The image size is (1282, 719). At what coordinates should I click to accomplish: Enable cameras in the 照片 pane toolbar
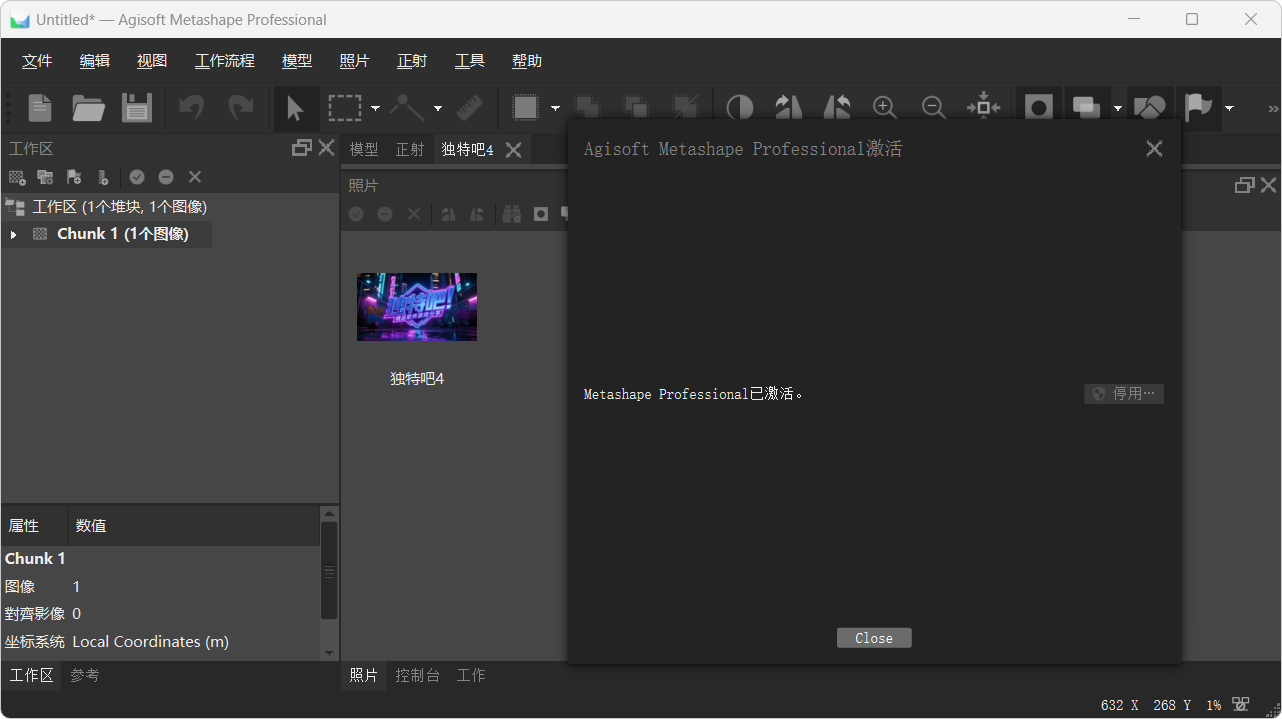(356, 214)
